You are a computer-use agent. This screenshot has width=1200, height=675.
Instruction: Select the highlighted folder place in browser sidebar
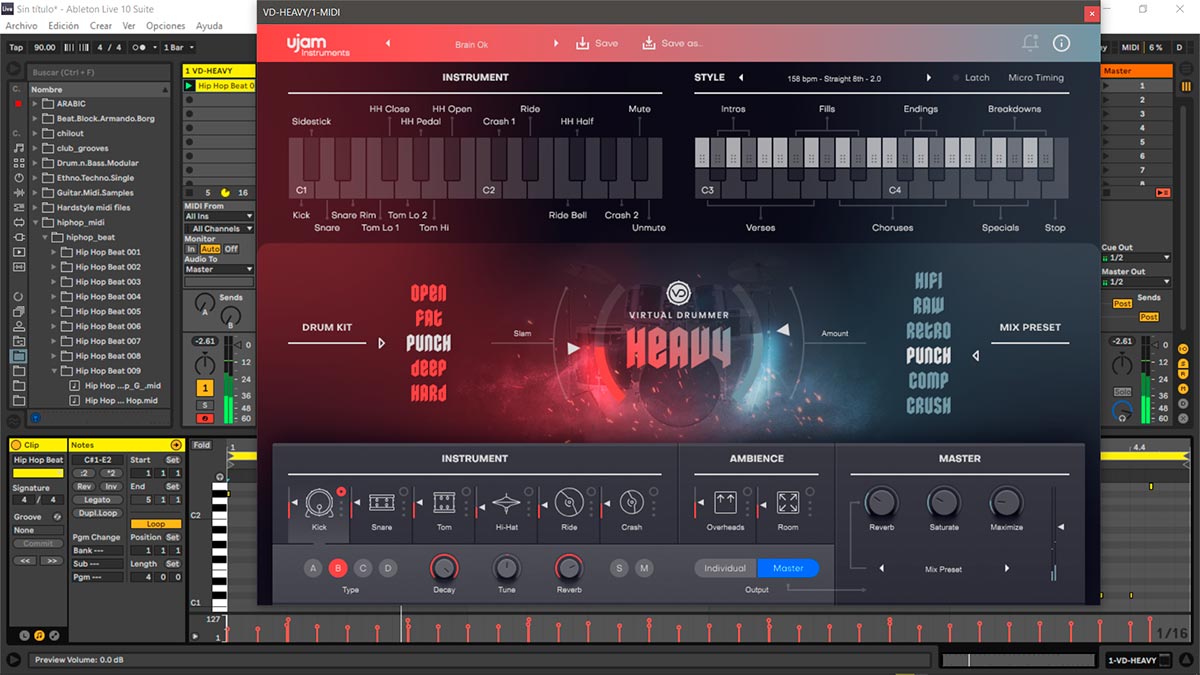[18, 355]
